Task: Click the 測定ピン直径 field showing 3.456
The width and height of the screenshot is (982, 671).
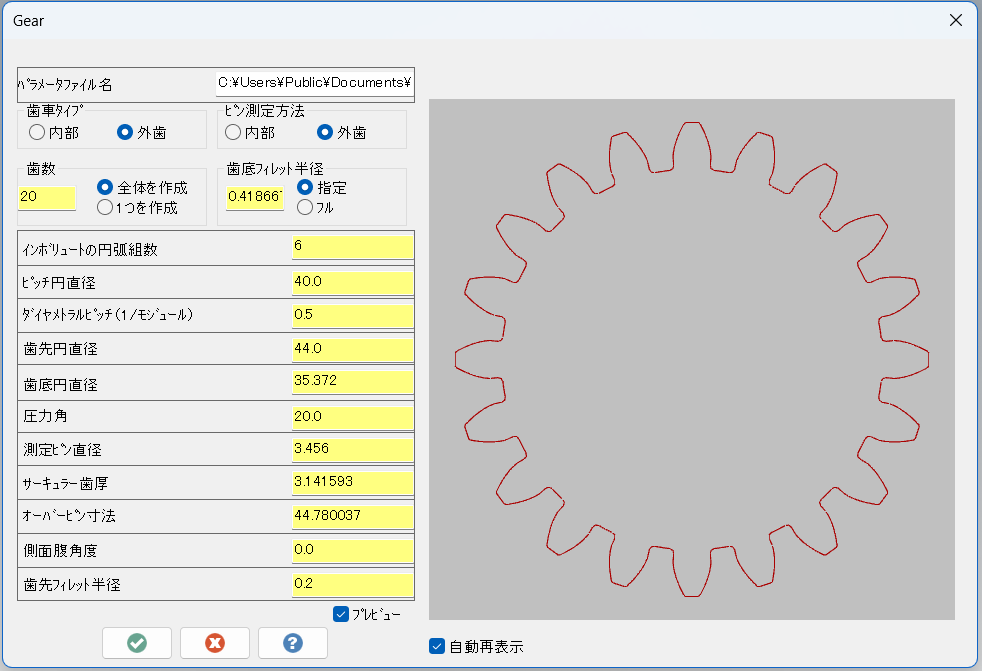Action: (352, 448)
